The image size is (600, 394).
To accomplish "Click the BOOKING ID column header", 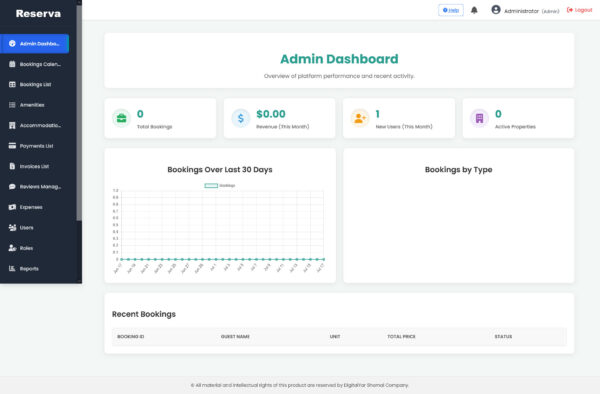I will [x=130, y=337].
